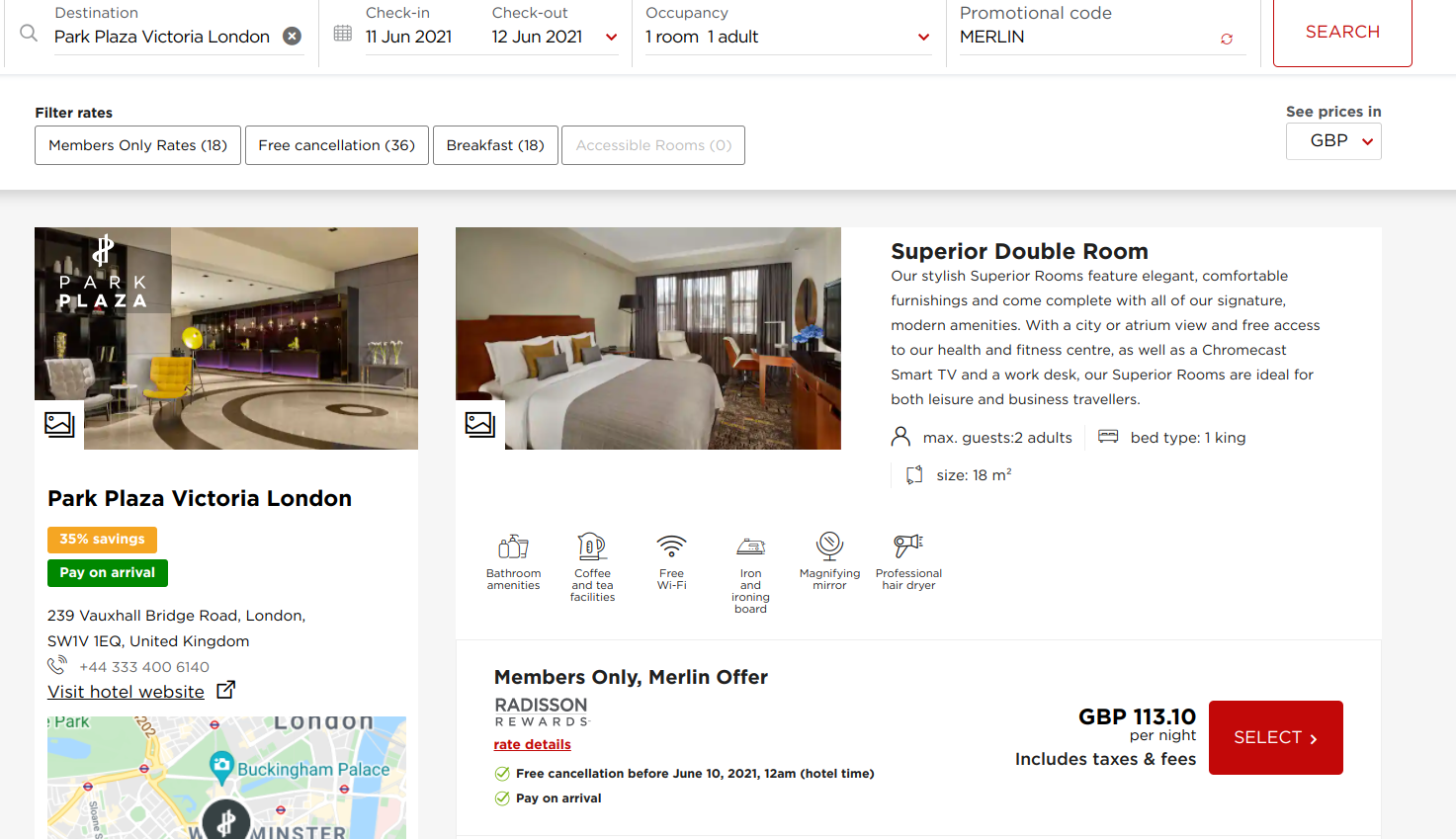1456x839 pixels.
Task: Open the Superior Double Room gallery icon
Action: (x=480, y=424)
